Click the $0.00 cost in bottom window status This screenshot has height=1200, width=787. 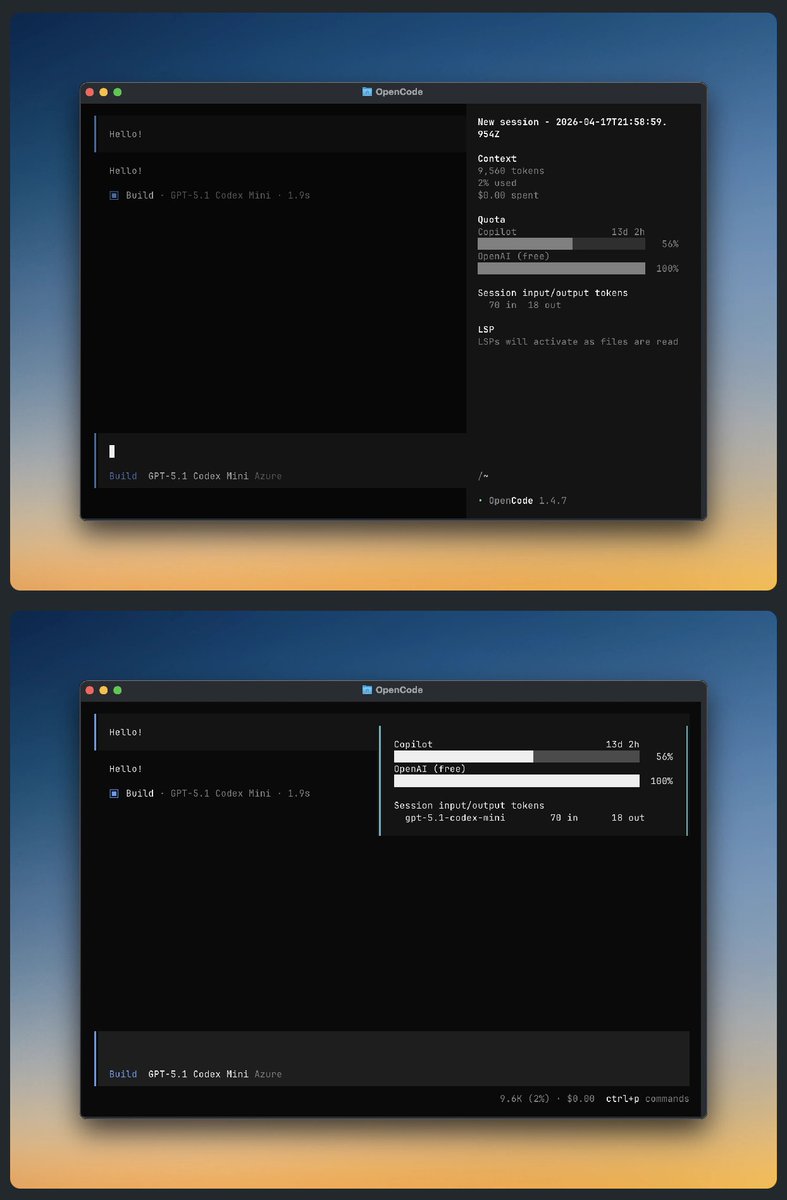(580, 1099)
